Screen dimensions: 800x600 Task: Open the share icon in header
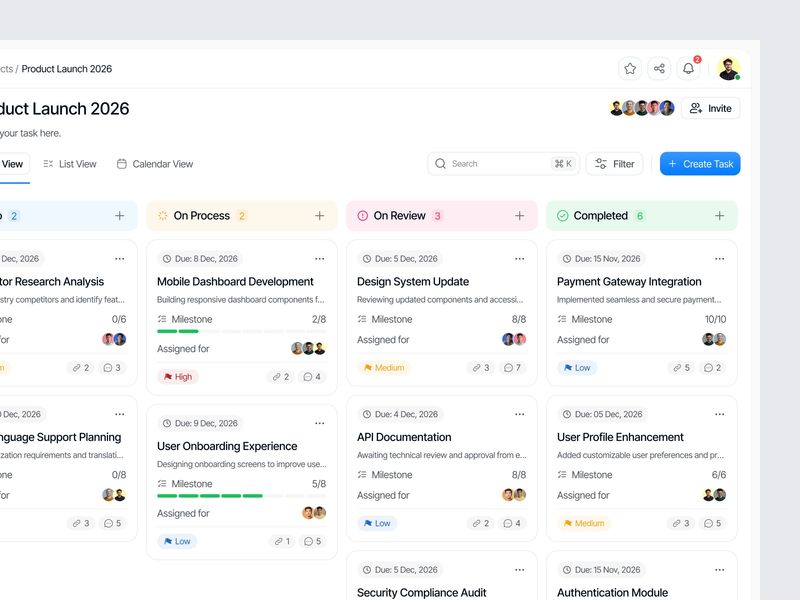(x=659, y=69)
